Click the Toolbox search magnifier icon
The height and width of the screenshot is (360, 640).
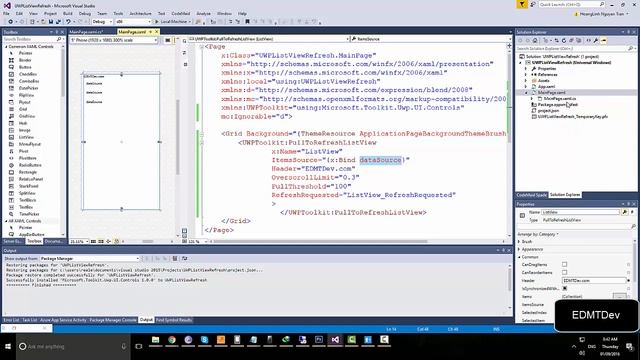[59, 39]
